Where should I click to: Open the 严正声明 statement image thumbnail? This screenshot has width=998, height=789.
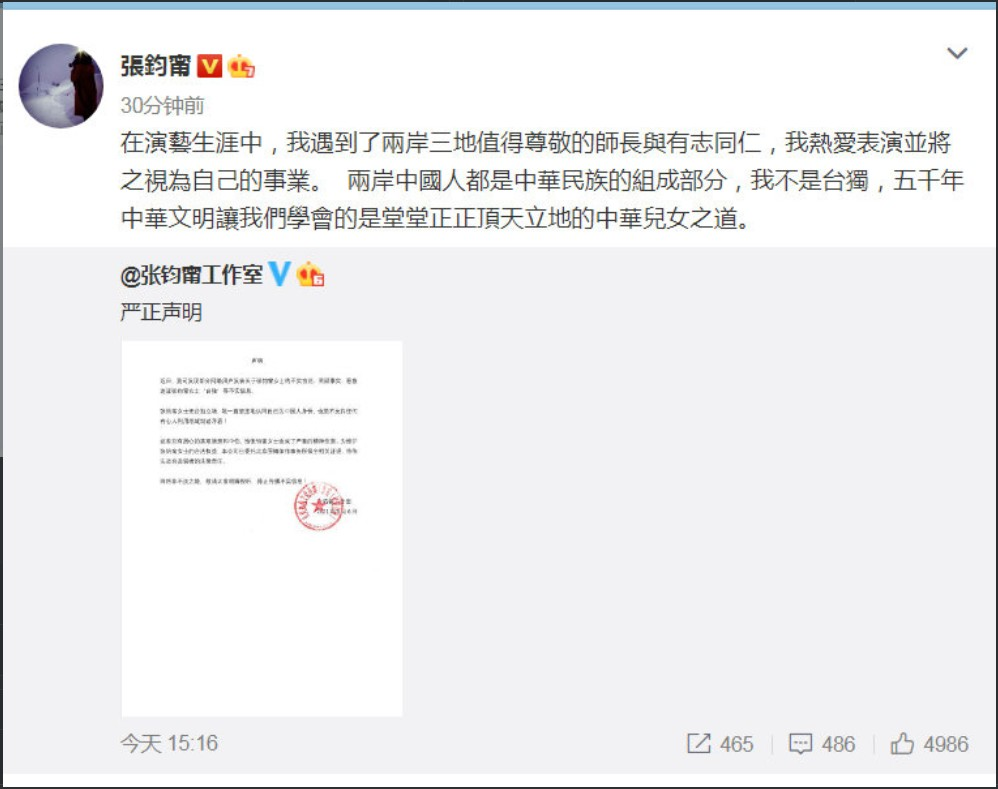point(262,529)
